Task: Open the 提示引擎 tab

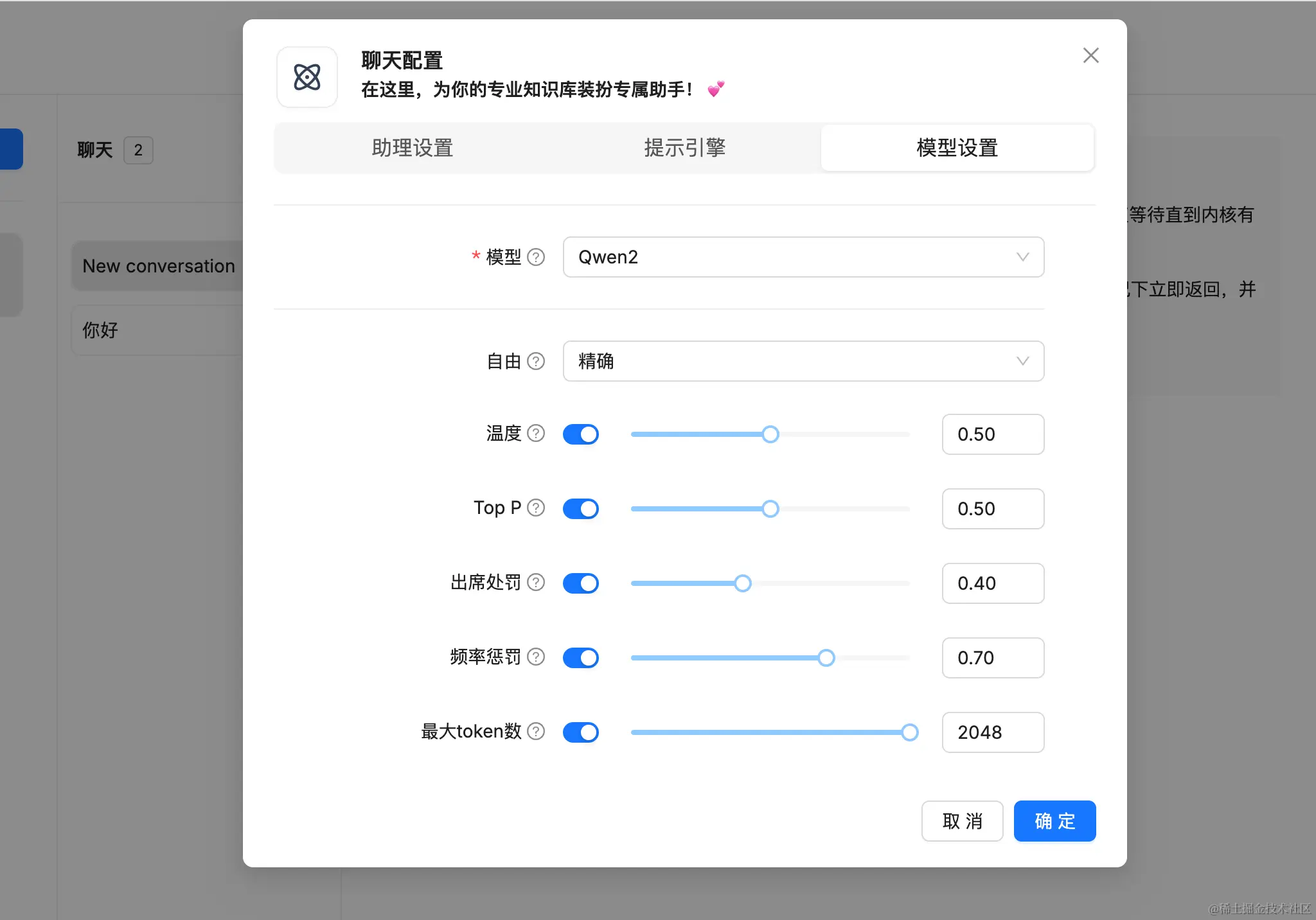Action: (x=685, y=148)
